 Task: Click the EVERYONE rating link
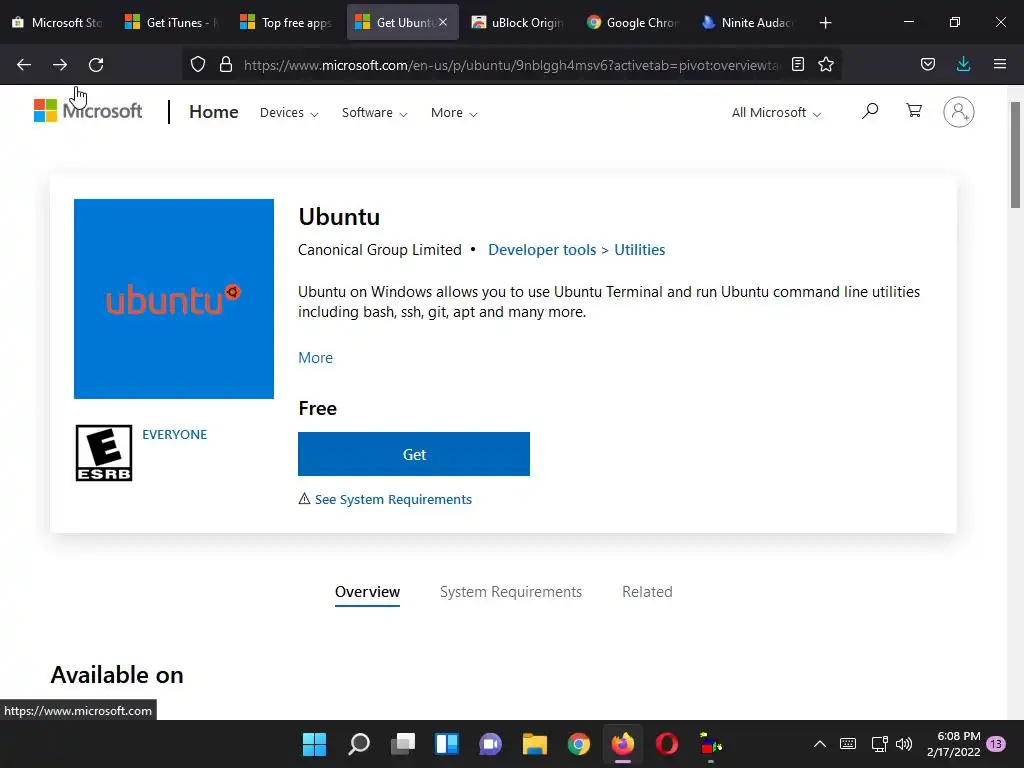(174, 435)
